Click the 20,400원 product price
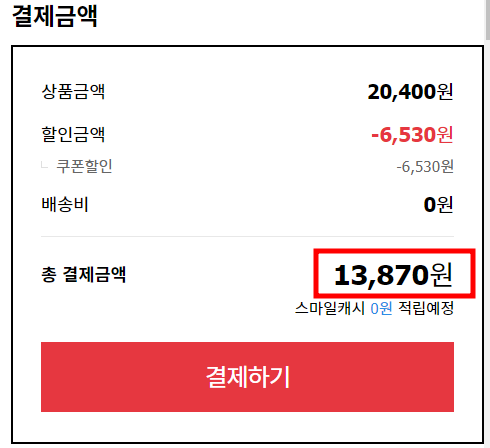 410,92
